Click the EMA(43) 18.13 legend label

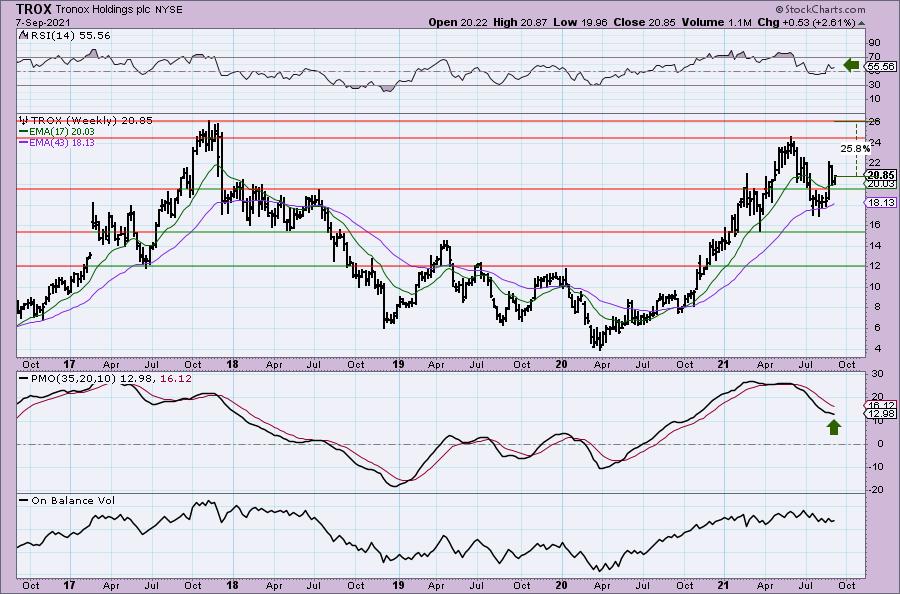pos(62,142)
